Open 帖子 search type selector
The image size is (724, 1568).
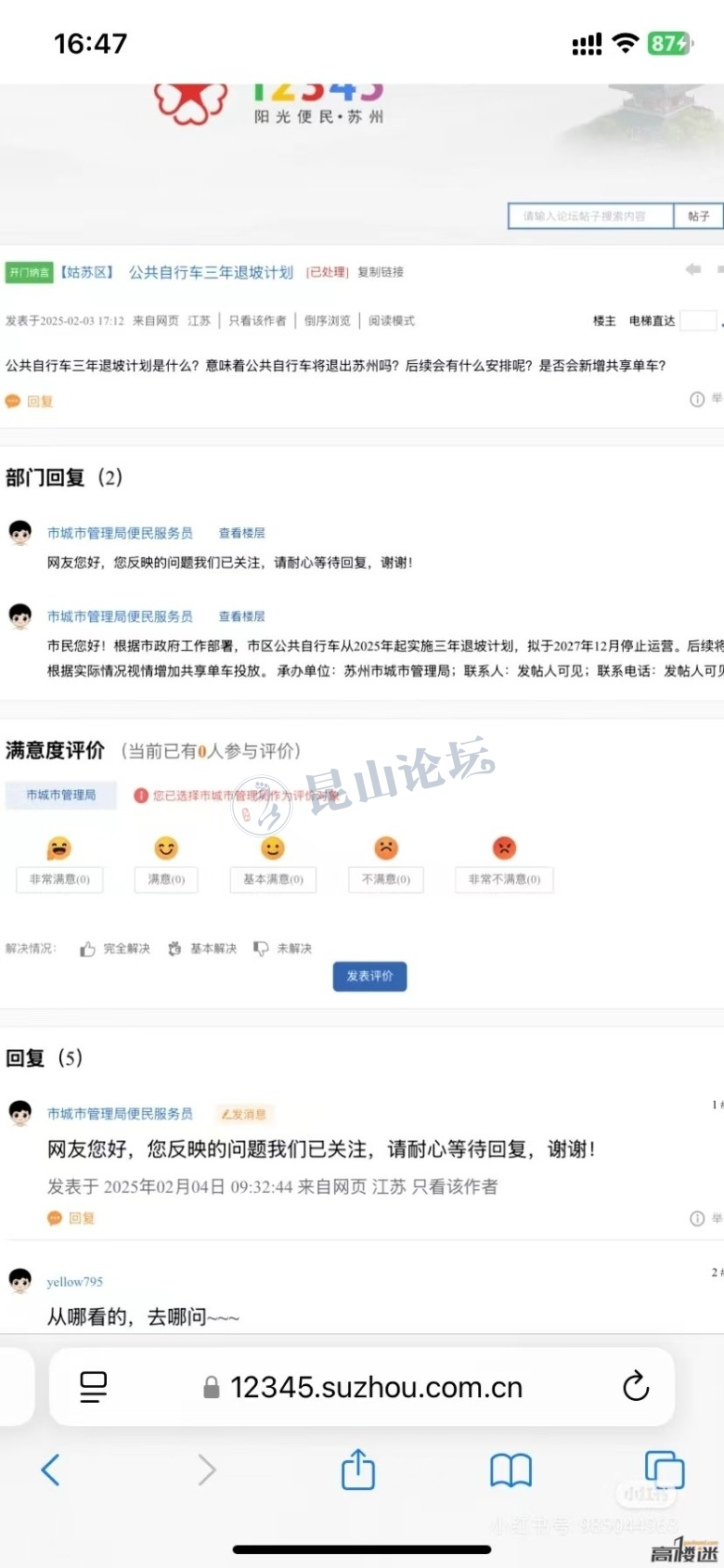point(698,216)
